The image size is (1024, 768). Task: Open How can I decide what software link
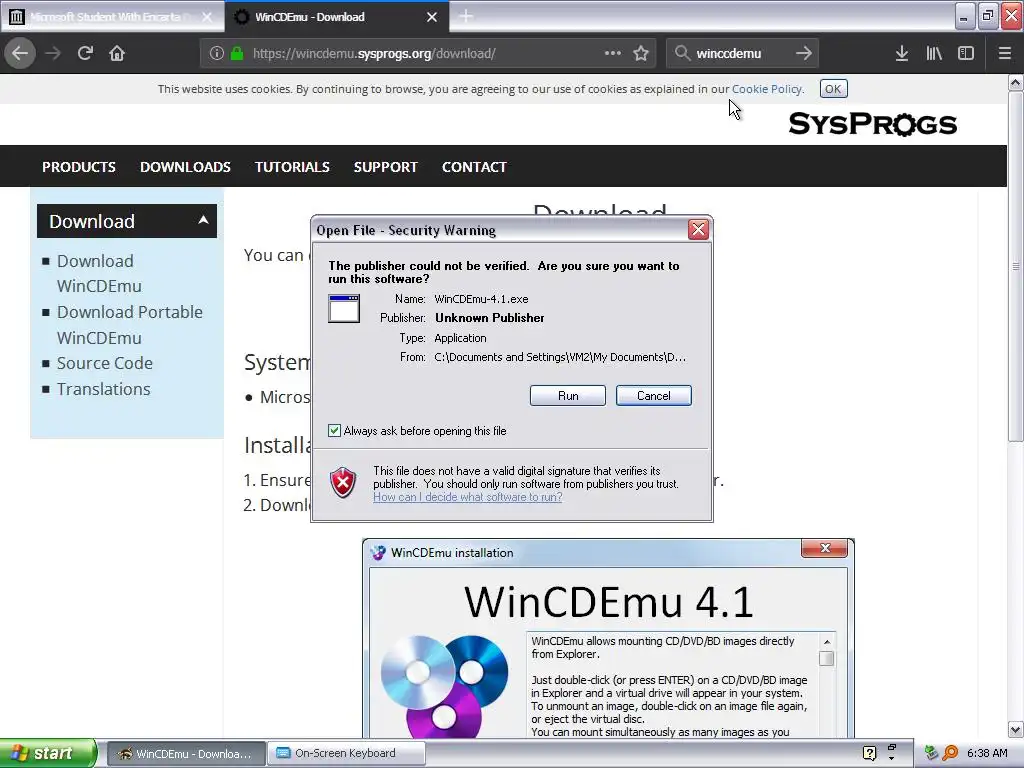click(468, 497)
